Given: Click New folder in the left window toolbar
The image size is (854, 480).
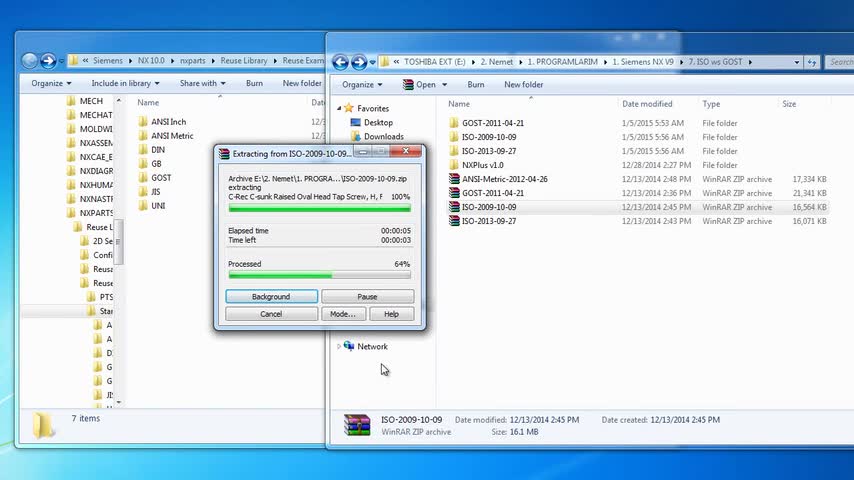Looking at the screenshot, I should (x=302, y=83).
